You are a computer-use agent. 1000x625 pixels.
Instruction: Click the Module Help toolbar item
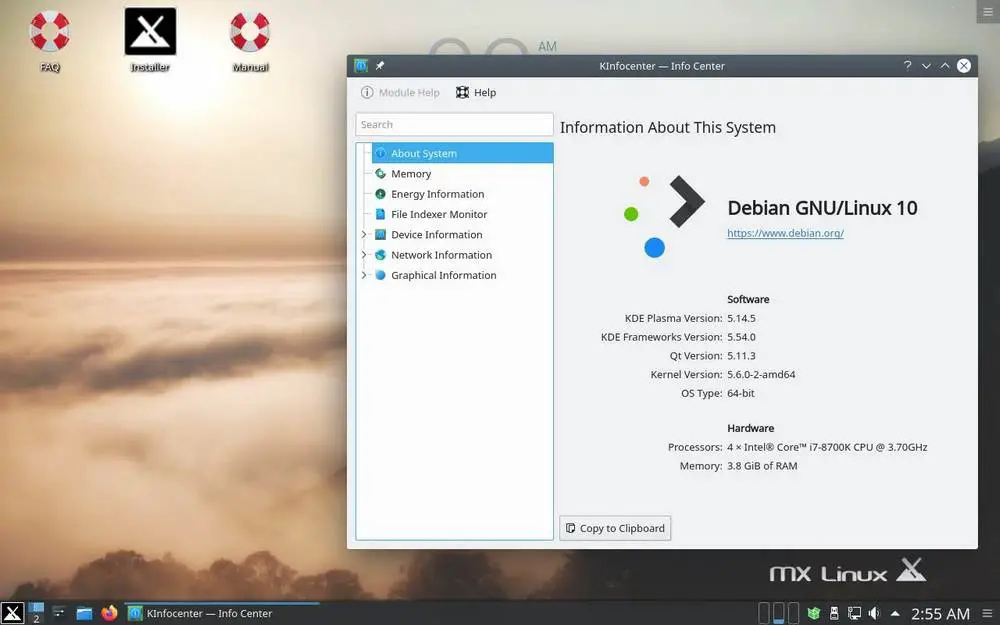400,92
